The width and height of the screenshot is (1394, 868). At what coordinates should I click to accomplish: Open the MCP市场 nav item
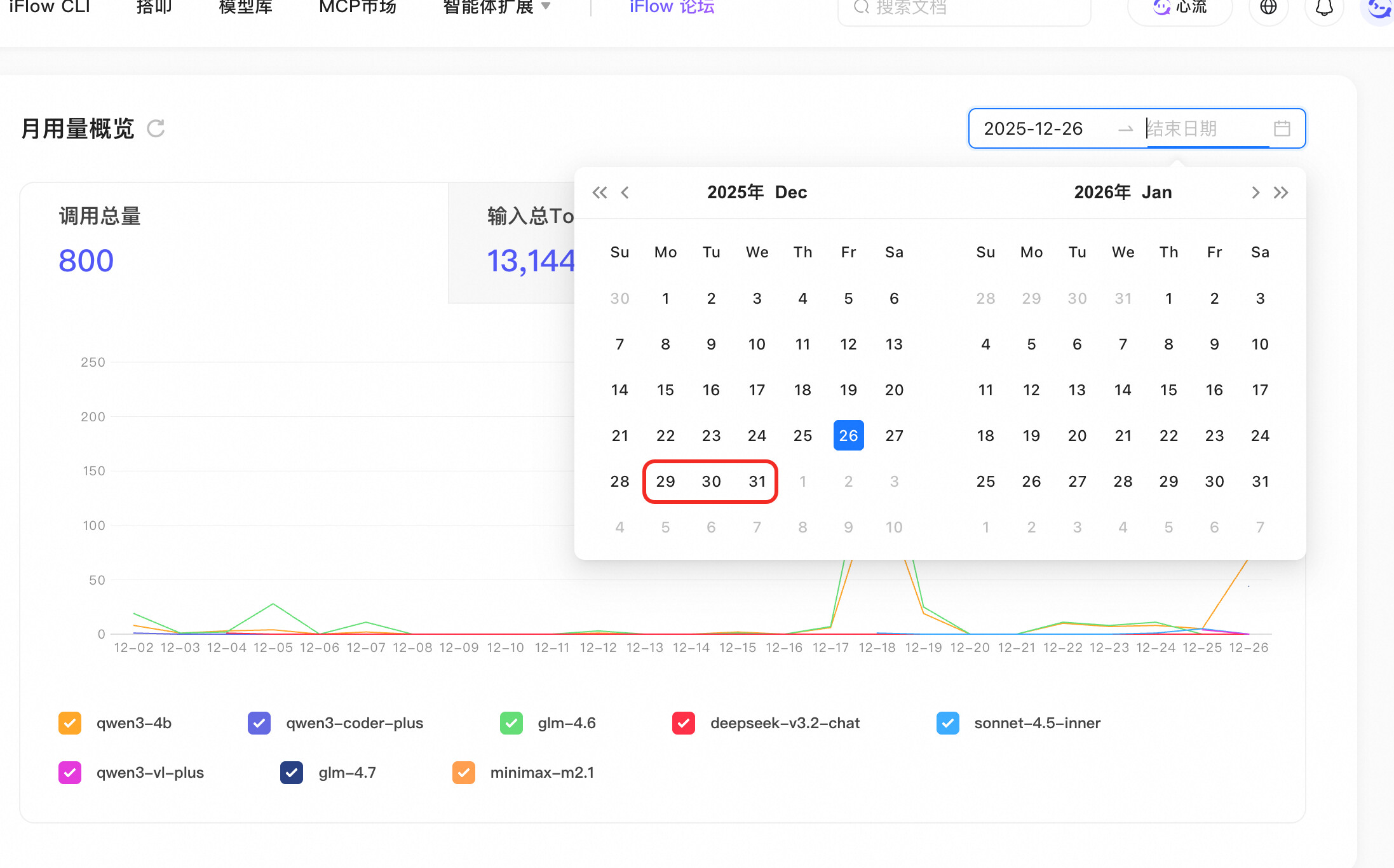click(358, 8)
